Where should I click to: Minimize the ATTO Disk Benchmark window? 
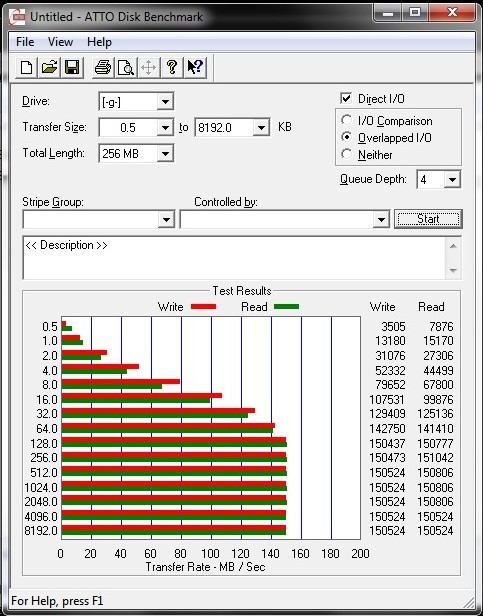click(x=388, y=13)
